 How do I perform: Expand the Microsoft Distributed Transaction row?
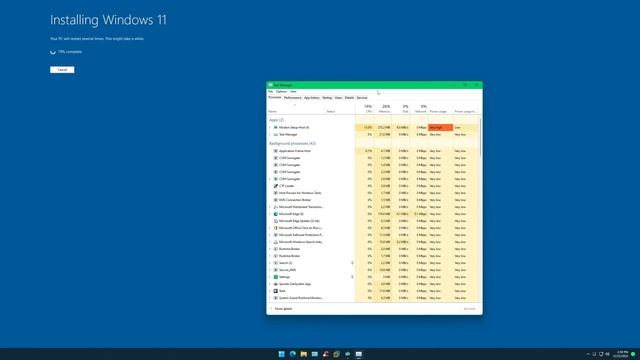point(270,207)
